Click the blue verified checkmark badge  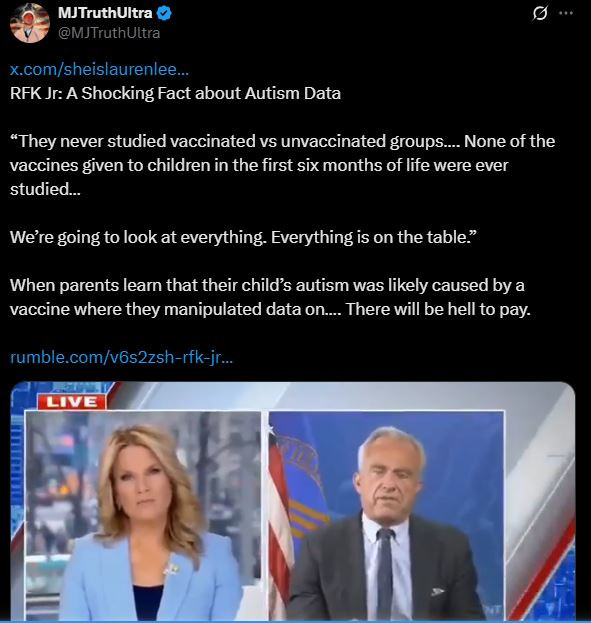(164, 14)
